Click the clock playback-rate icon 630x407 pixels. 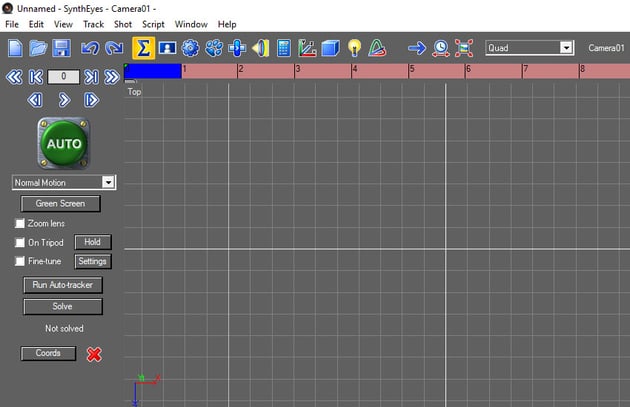click(x=440, y=48)
